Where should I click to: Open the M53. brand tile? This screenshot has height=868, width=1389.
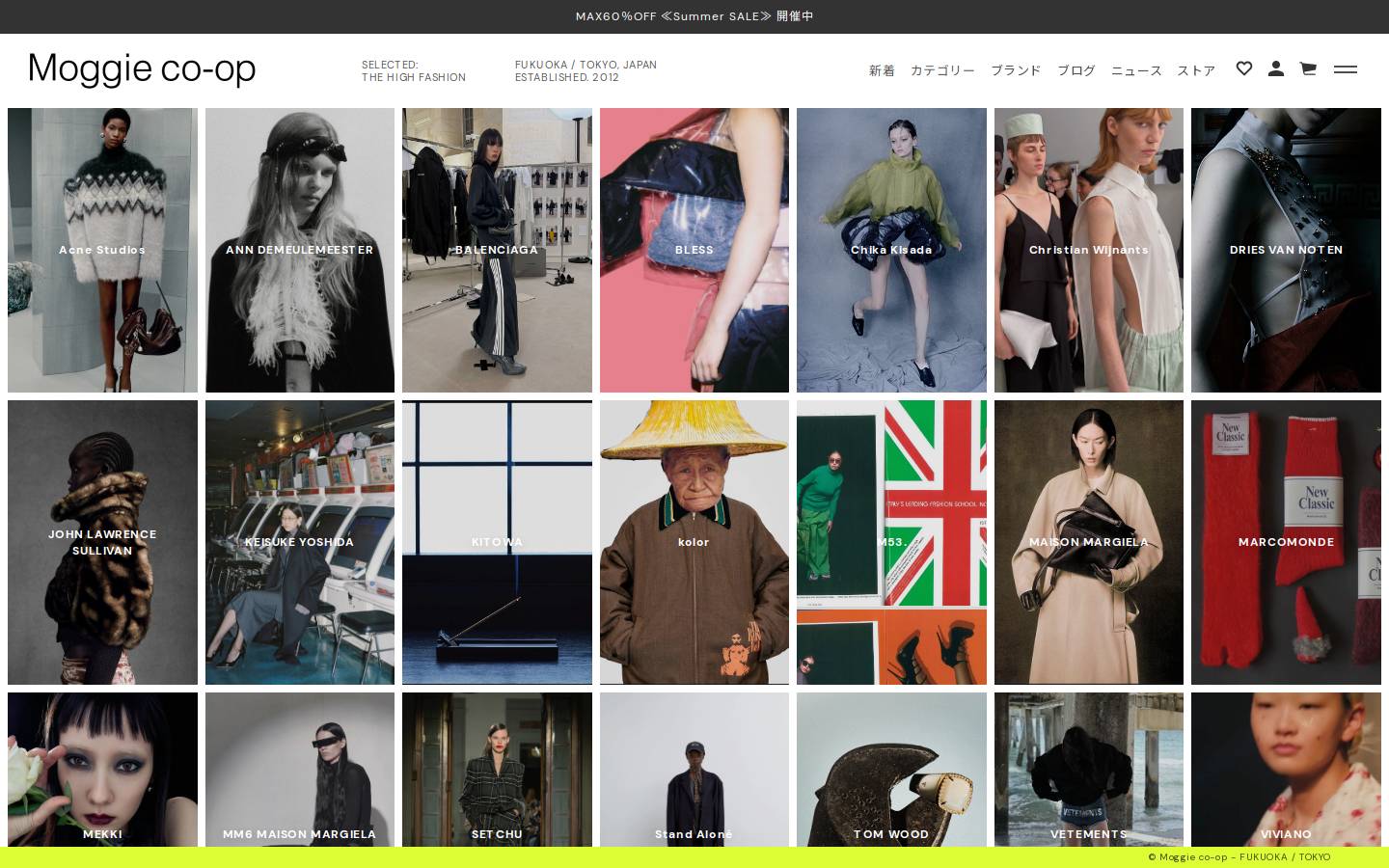891,542
